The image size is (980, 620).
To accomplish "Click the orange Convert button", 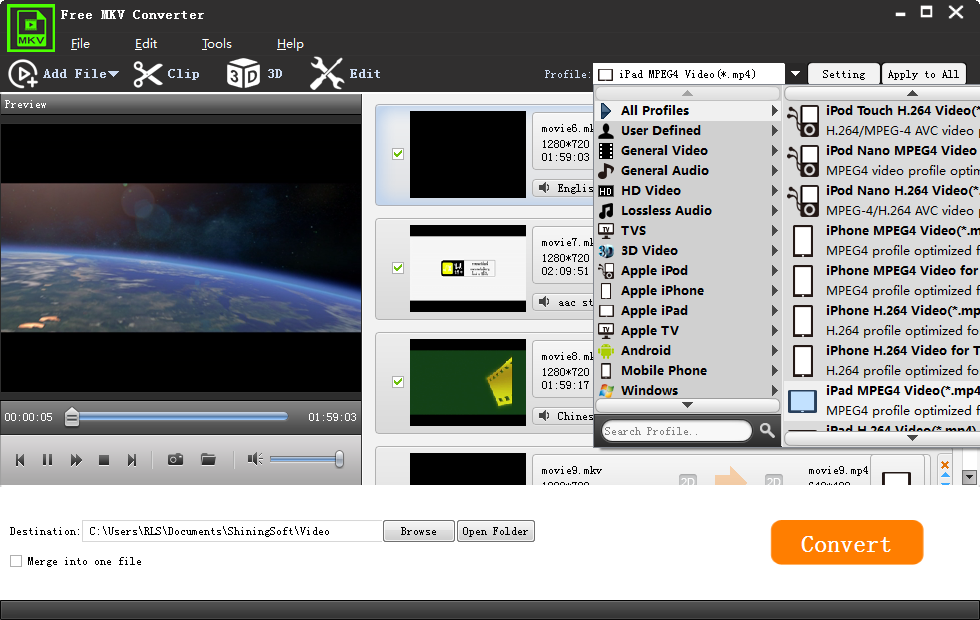I will 847,542.
